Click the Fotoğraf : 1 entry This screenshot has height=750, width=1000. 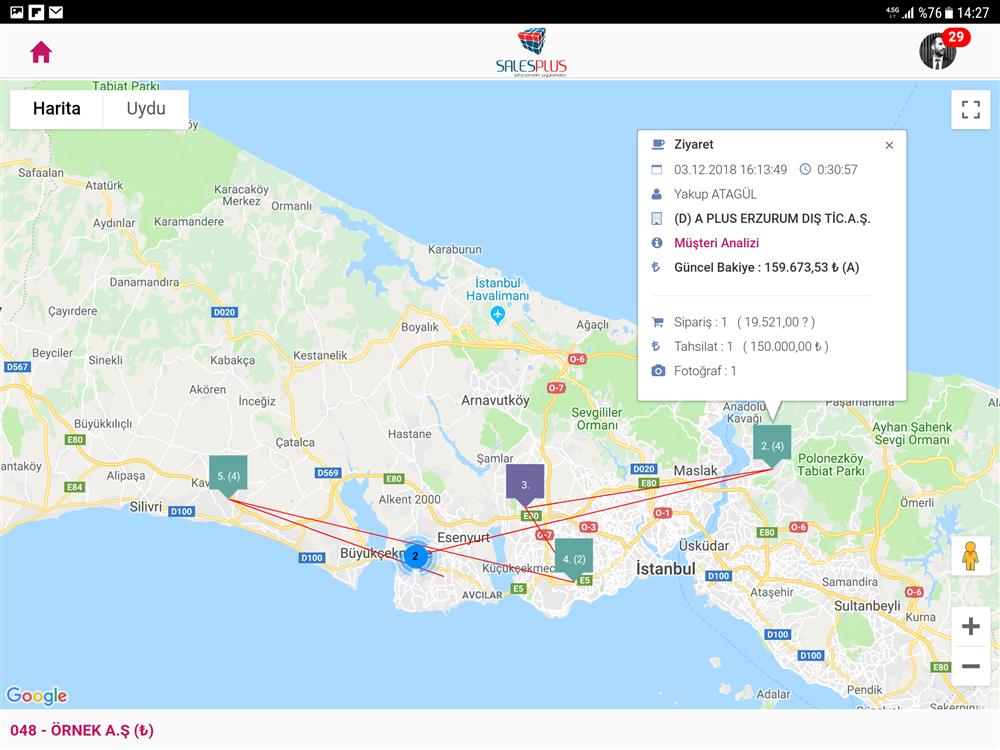pyautogui.click(x=705, y=371)
